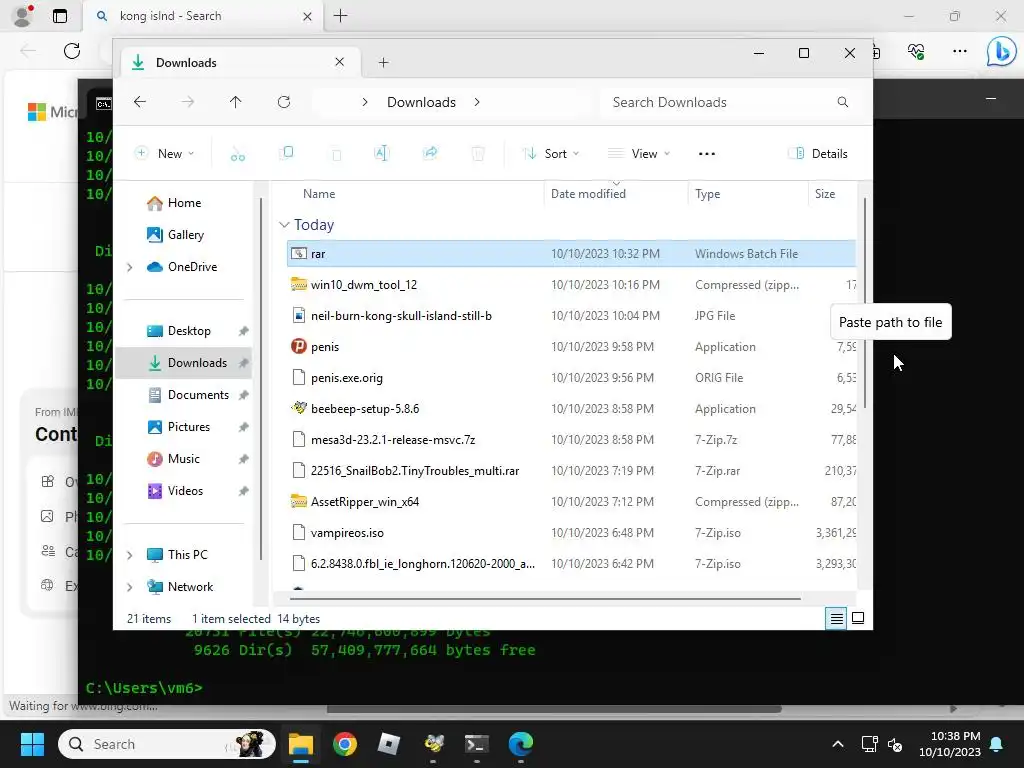This screenshot has width=1024, height=768.
Task: Click the Paste clipboard icon in toolbar
Action: (x=336, y=154)
